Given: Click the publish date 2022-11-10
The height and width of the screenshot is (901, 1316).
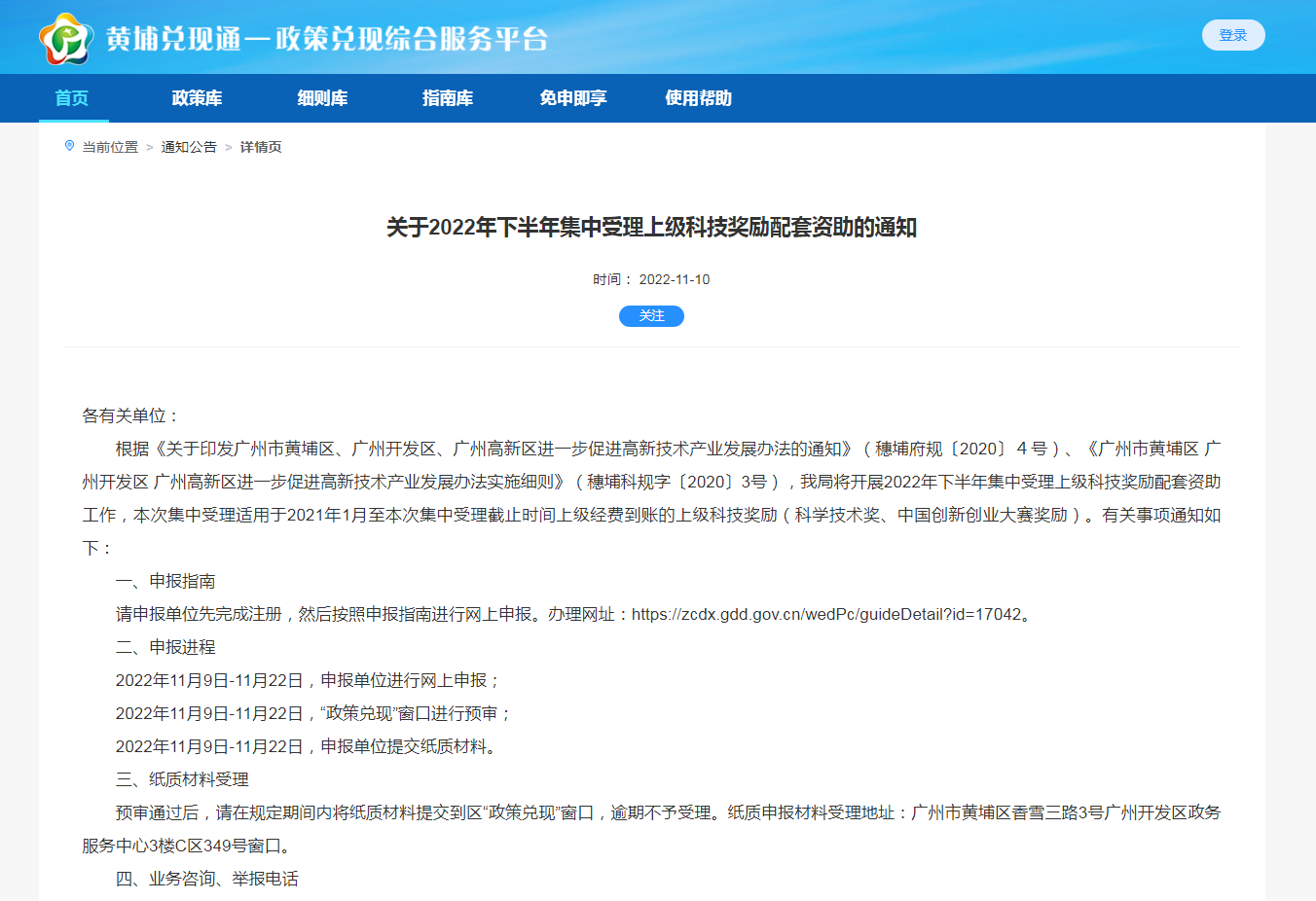Looking at the screenshot, I should tap(674, 279).
